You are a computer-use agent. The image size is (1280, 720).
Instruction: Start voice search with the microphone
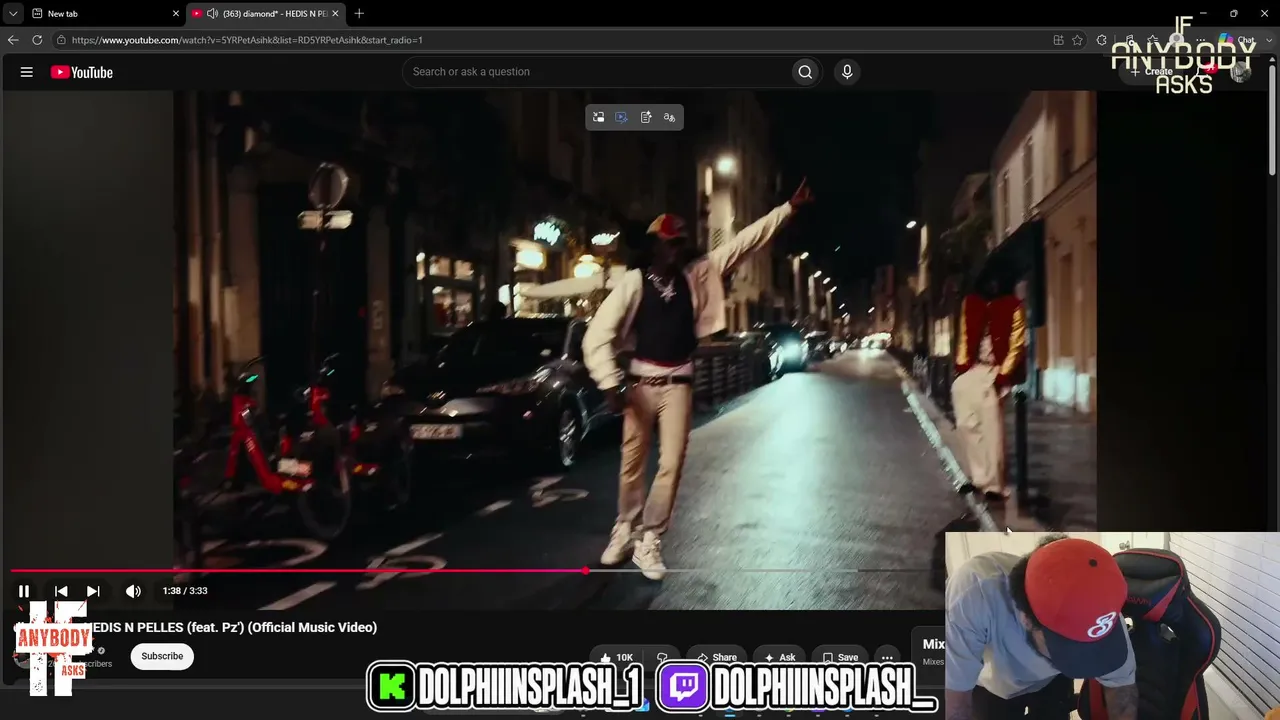pyautogui.click(x=847, y=72)
